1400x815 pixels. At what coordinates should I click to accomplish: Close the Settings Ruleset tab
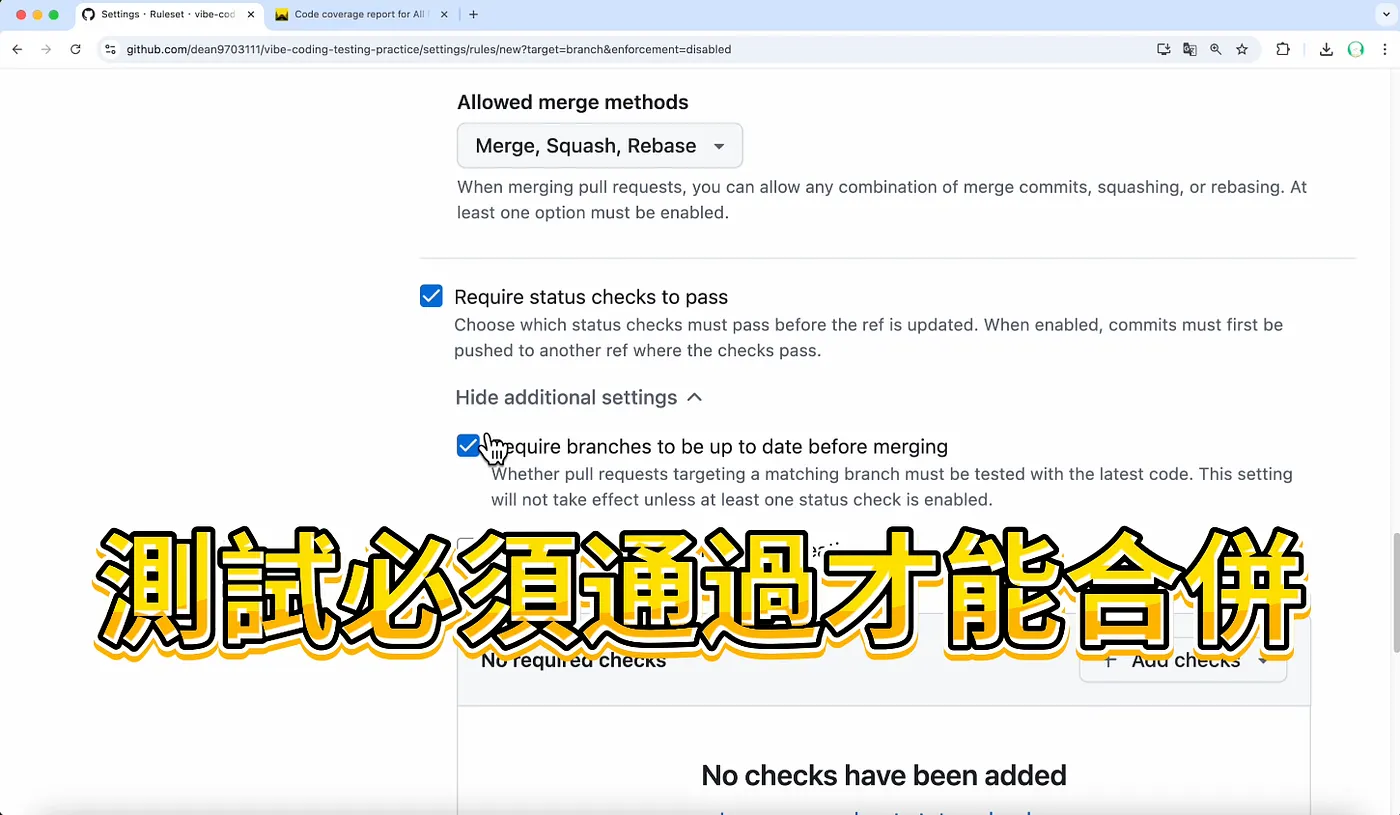click(x=251, y=15)
